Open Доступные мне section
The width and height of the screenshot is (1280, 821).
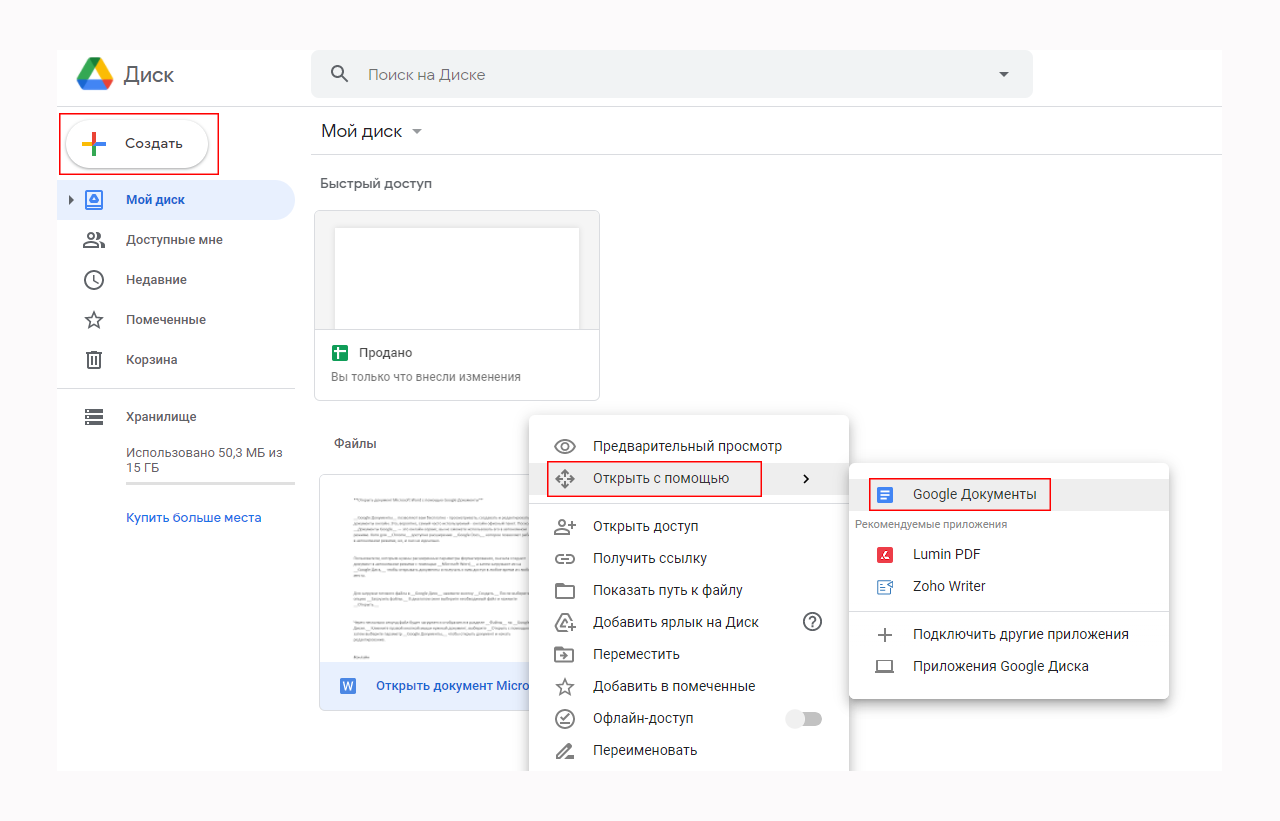click(x=176, y=240)
